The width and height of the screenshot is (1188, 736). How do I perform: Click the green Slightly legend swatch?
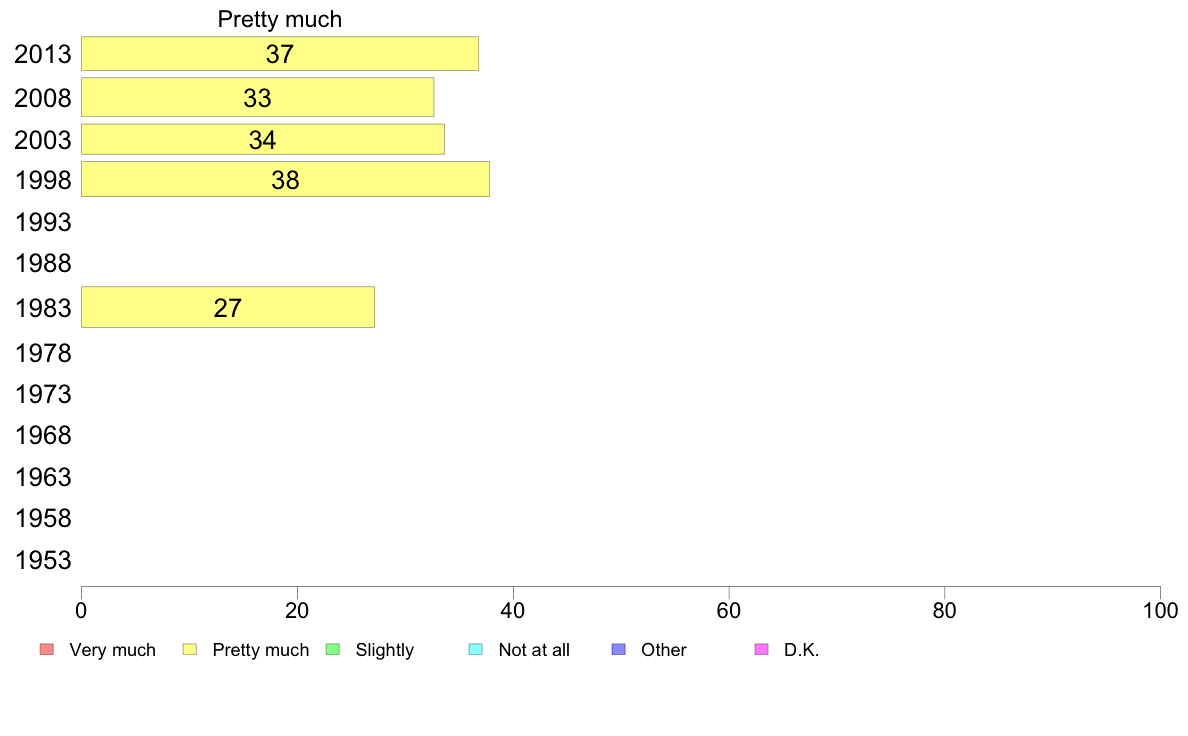[x=333, y=650]
